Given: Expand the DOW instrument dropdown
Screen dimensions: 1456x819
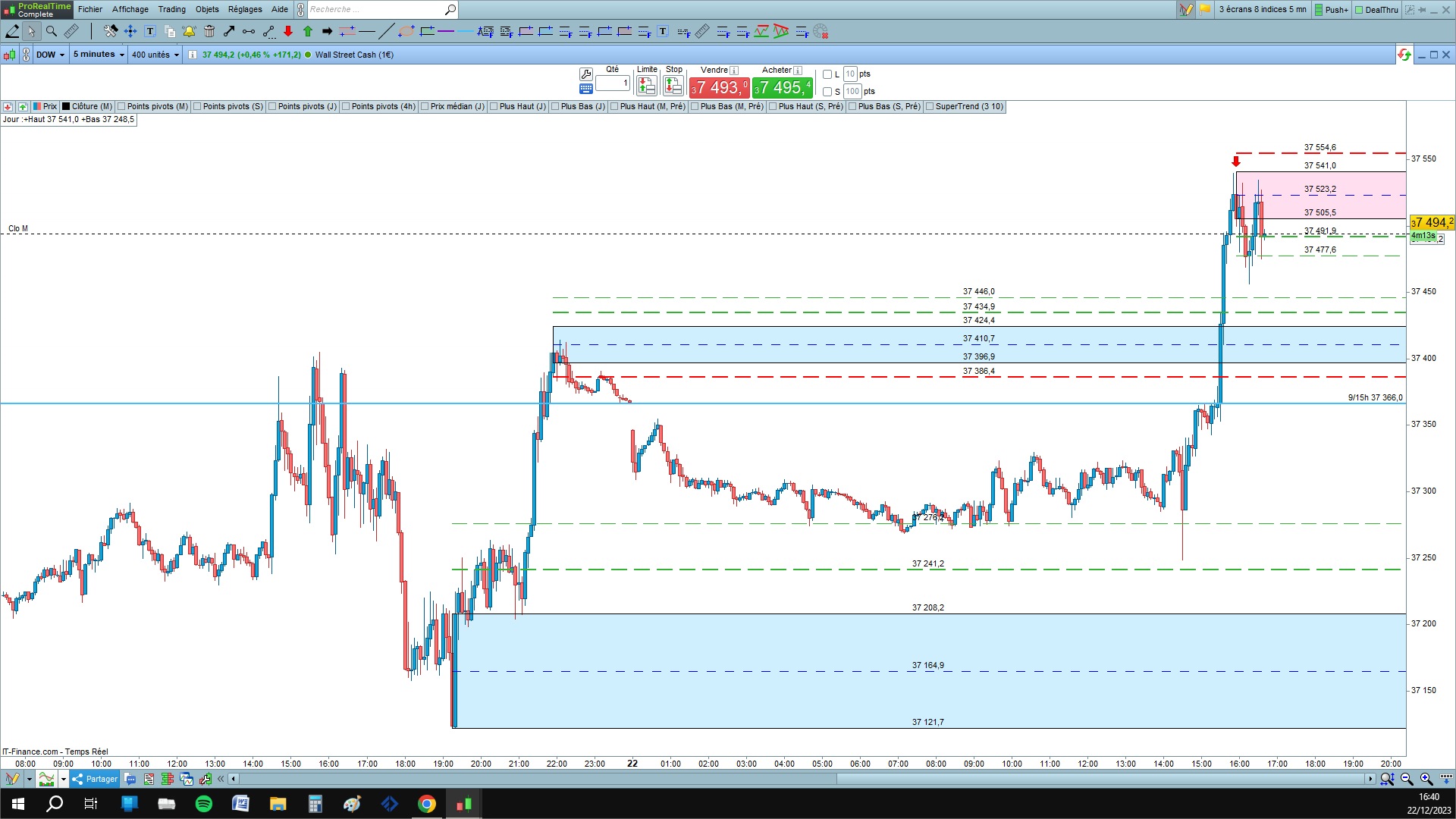Looking at the screenshot, I should (50, 55).
